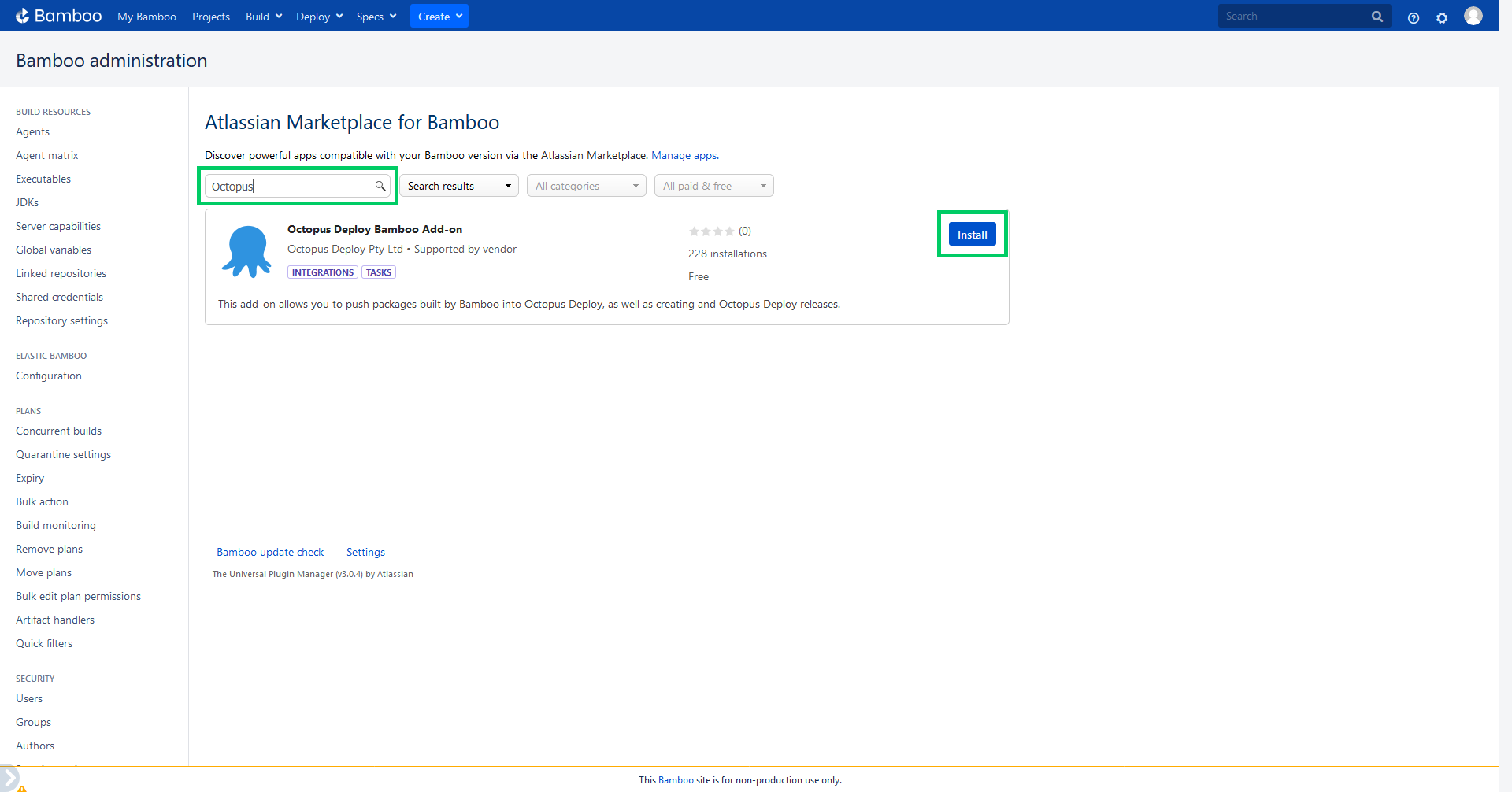Screen dimensions: 1512x792
Task: Open Concurrent builds settings
Action: [58, 431]
